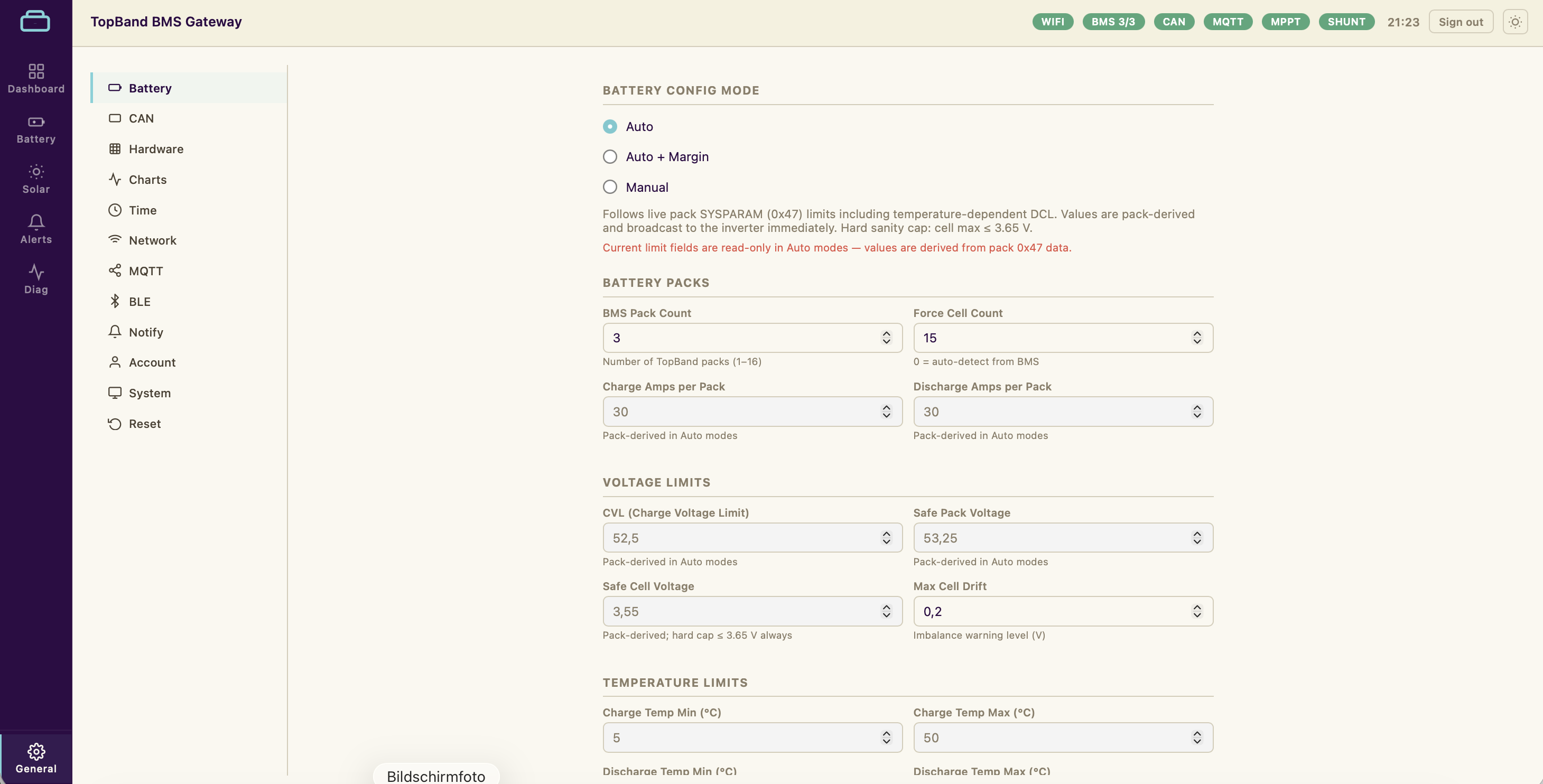The width and height of the screenshot is (1543, 784).
Task: Select the Auto + Margin radio button
Action: (x=610, y=157)
